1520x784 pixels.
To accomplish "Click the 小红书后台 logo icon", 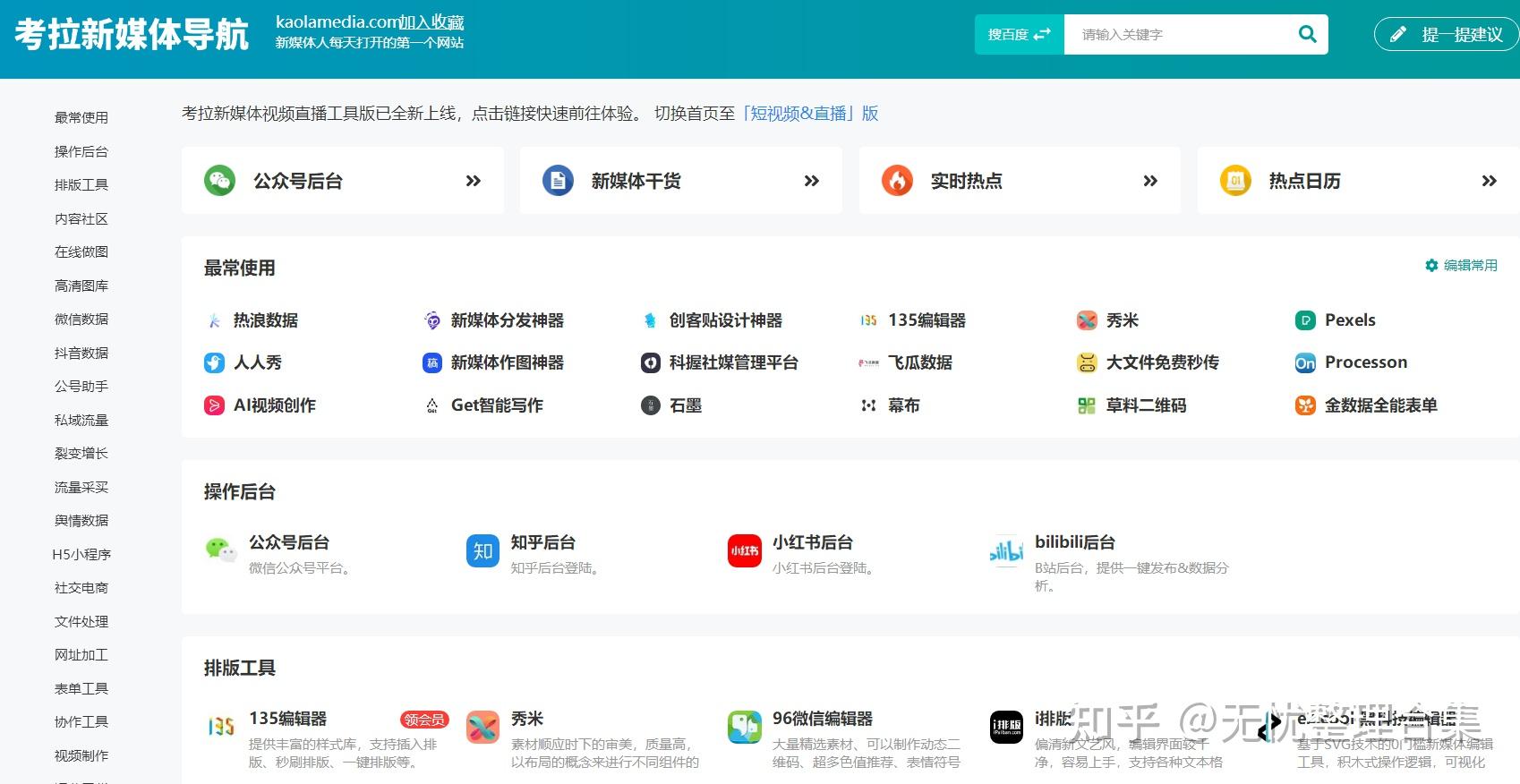I will [x=745, y=551].
